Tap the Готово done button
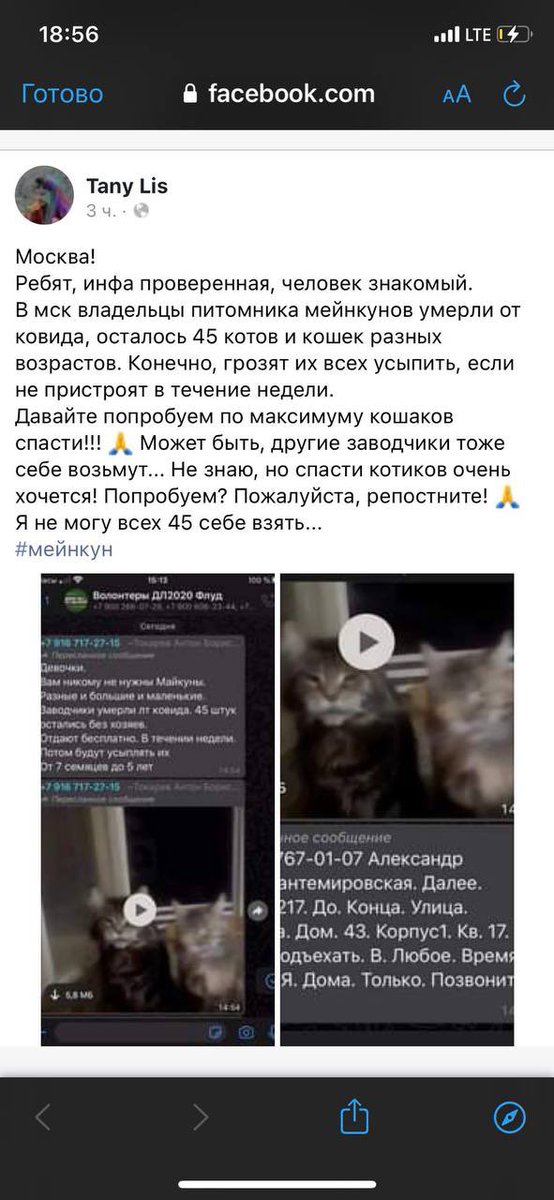 pyautogui.click(x=62, y=94)
